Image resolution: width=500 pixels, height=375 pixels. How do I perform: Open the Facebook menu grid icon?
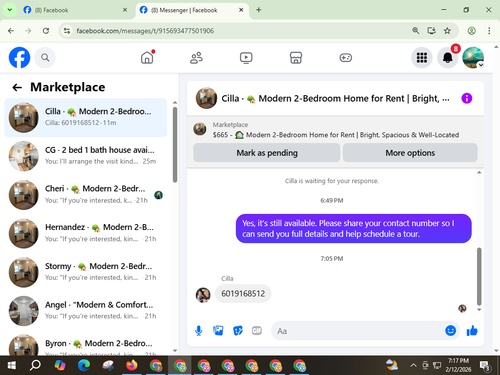pos(422,58)
